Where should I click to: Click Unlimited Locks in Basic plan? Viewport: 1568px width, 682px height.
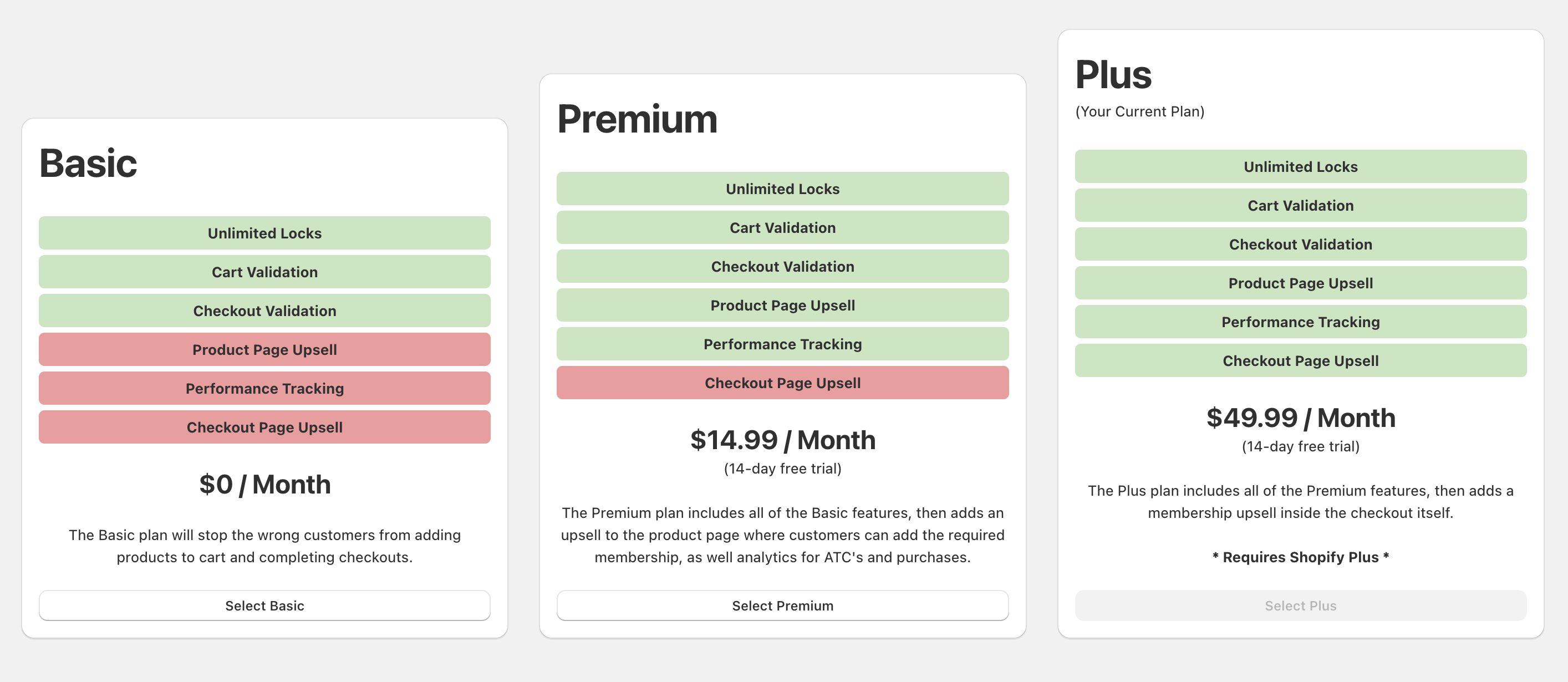(x=264, y=233)
